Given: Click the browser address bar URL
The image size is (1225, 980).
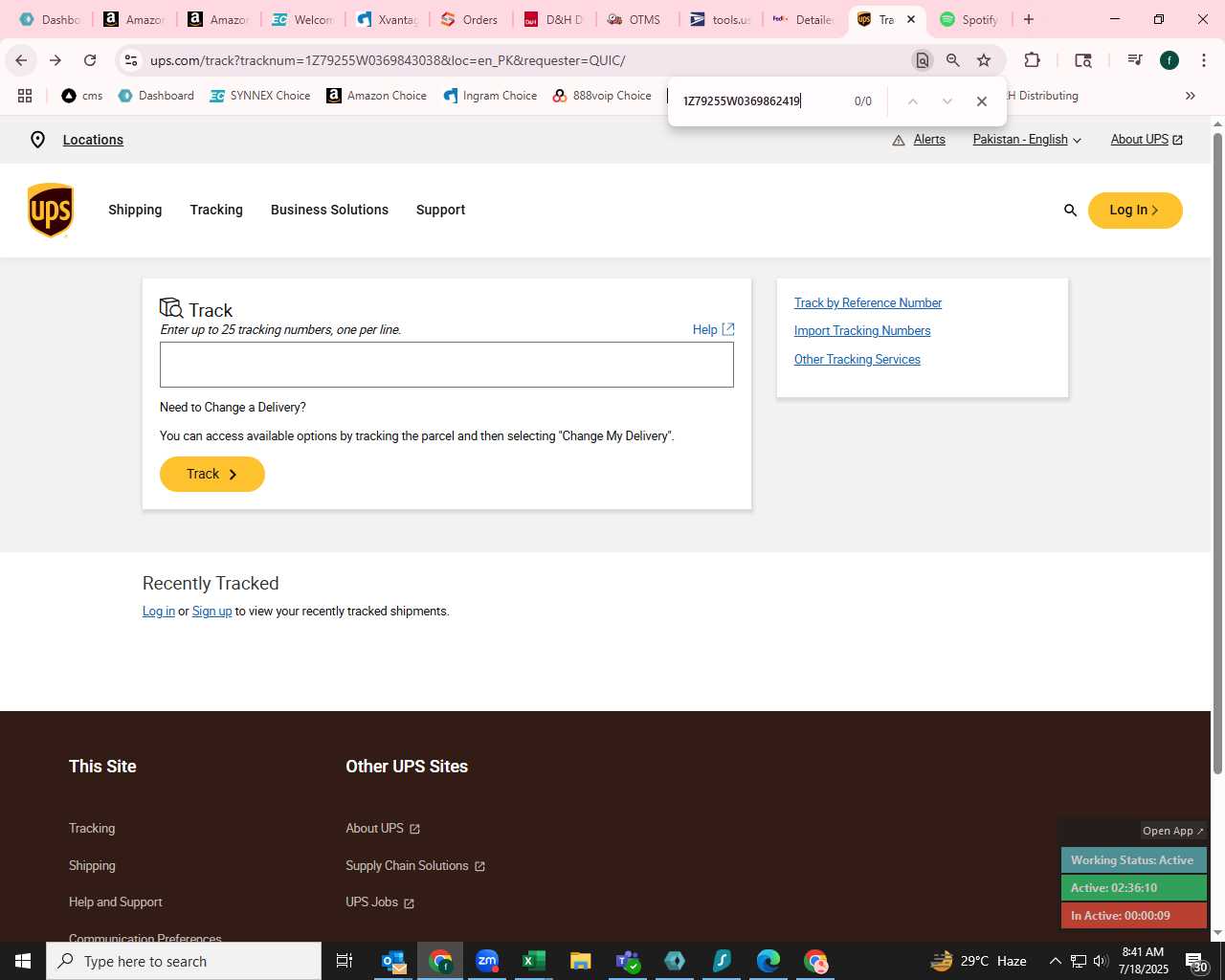Looking at the screenshot, I should pos(388,60).
